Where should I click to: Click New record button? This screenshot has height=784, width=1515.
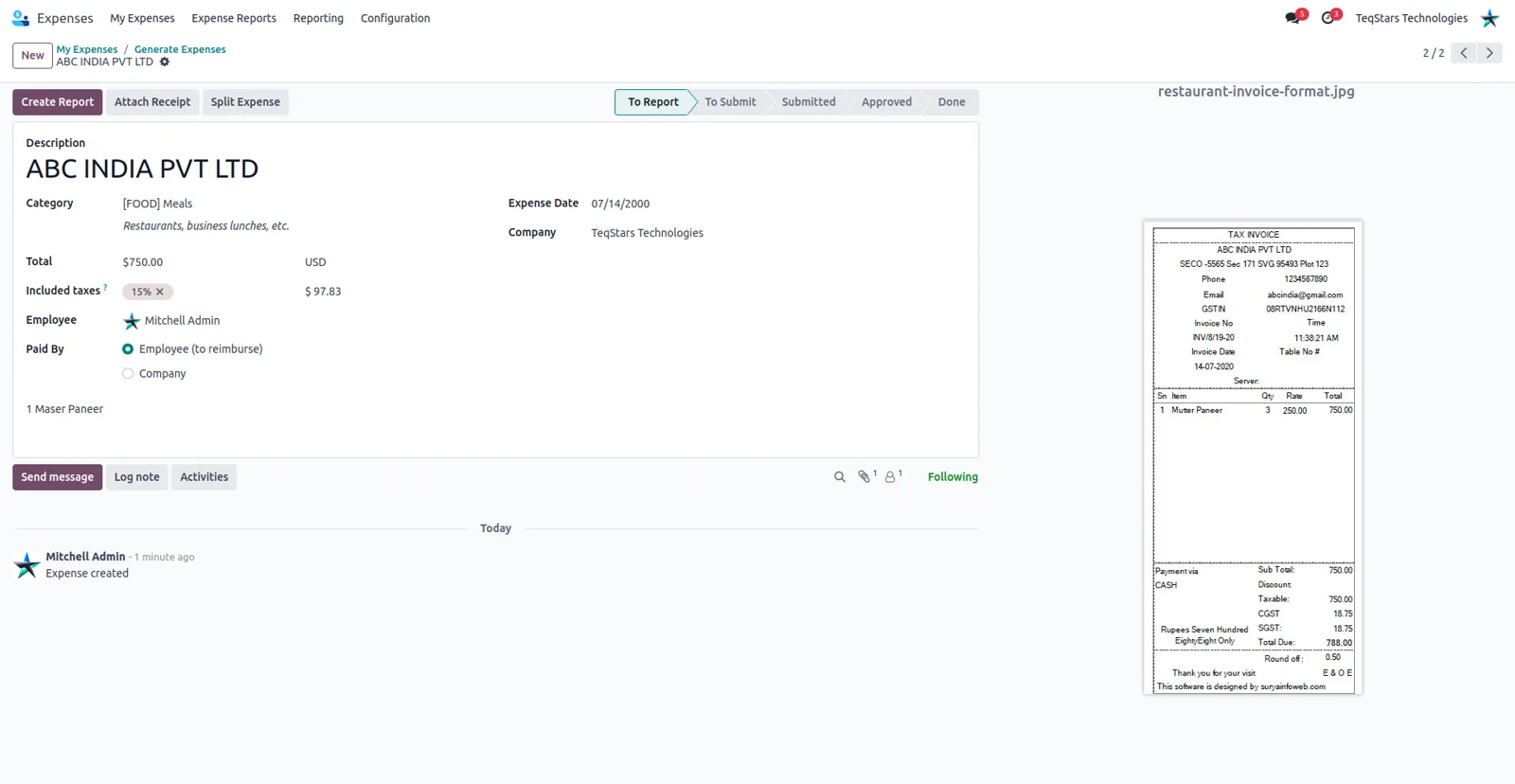click(x=32, y=55)
